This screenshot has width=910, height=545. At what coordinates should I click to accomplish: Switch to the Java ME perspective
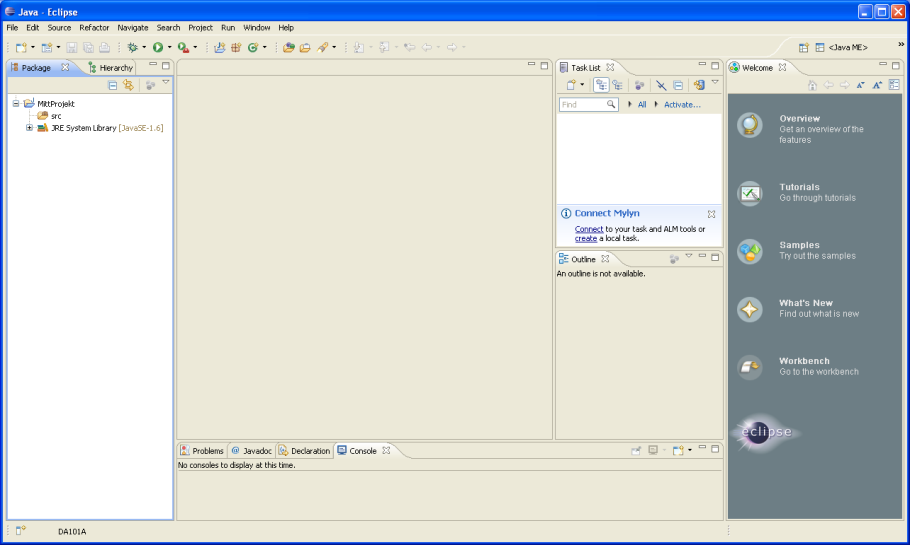(x=842, y=48)
